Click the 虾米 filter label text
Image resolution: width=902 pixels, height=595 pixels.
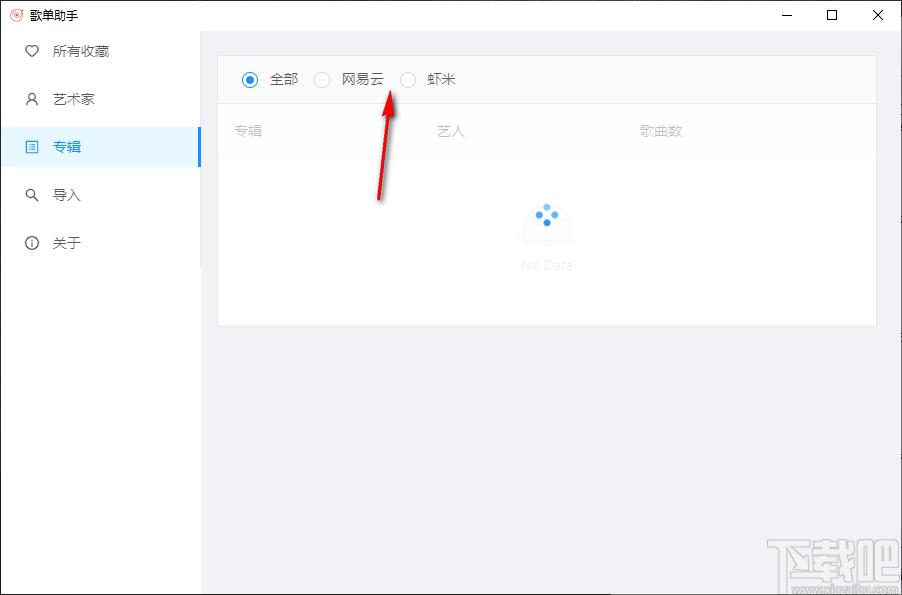pyautogui.click(x=441, y=79)
